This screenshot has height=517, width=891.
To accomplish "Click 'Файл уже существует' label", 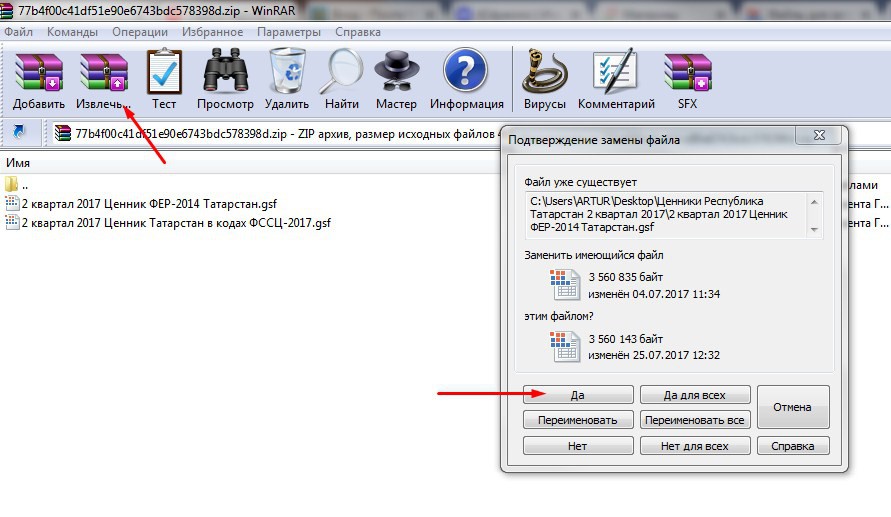I will coord(580,182).
